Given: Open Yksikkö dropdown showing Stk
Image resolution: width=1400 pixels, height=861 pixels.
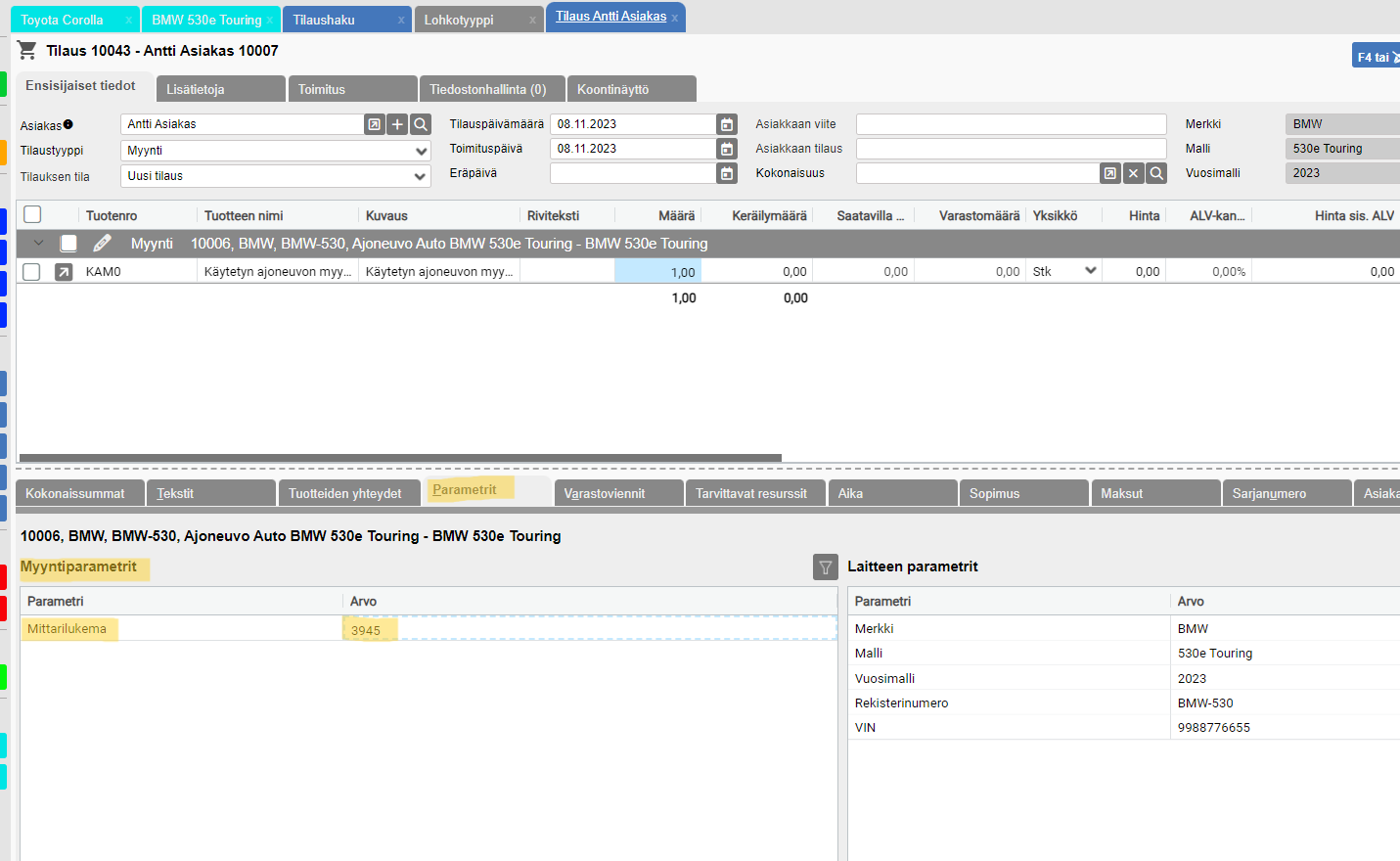Looking at the screenshot, I should [x=1065, y=271].
